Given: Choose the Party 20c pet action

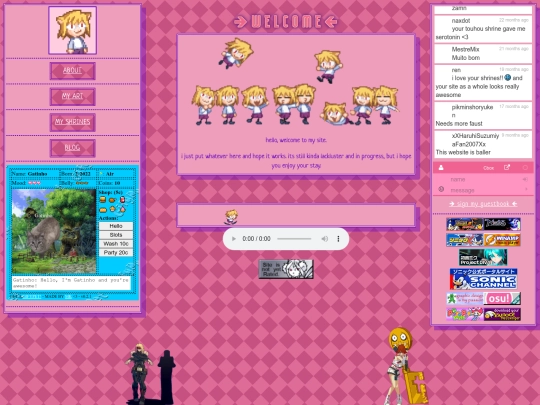Looking at the screenshot, I should pos(116,253).
